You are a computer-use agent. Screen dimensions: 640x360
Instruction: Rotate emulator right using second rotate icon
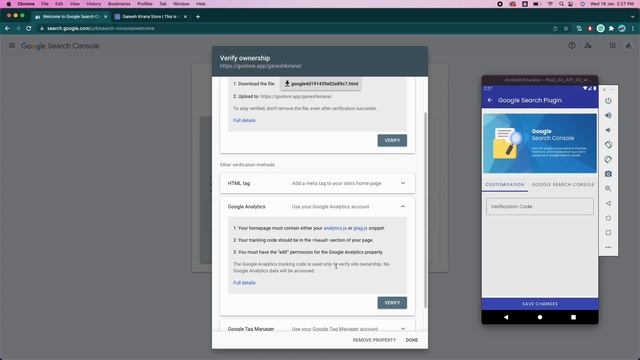(608, 159)
